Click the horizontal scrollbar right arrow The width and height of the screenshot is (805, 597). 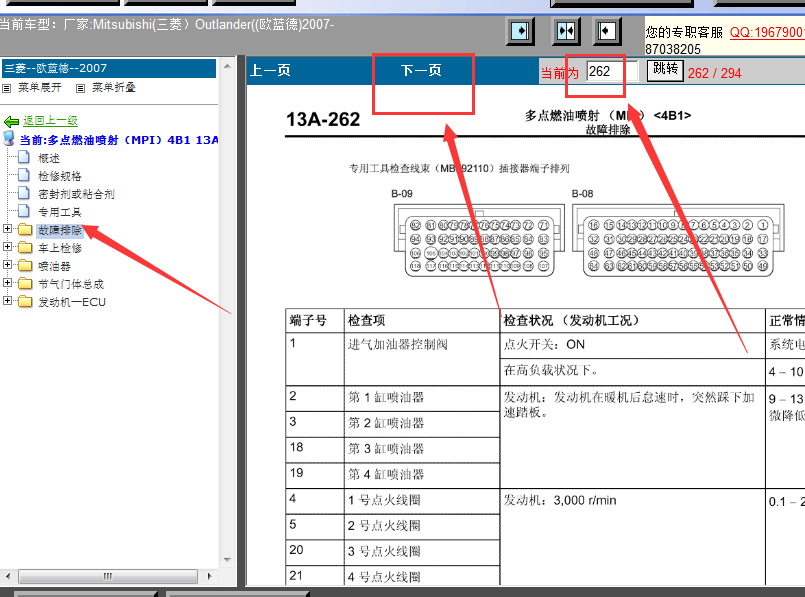(209, 576)
